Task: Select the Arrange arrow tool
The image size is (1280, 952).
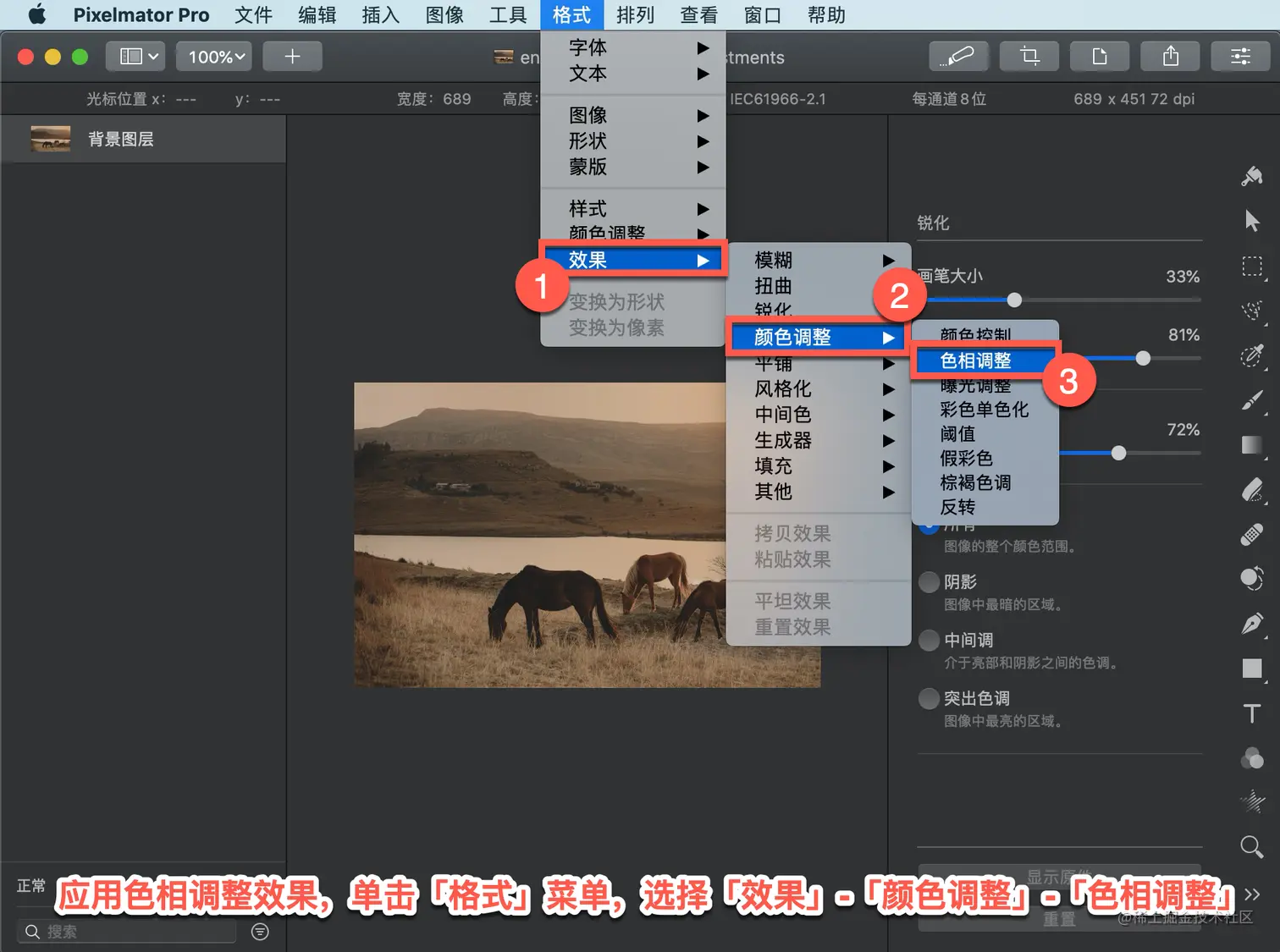Action: (1252, 221)
